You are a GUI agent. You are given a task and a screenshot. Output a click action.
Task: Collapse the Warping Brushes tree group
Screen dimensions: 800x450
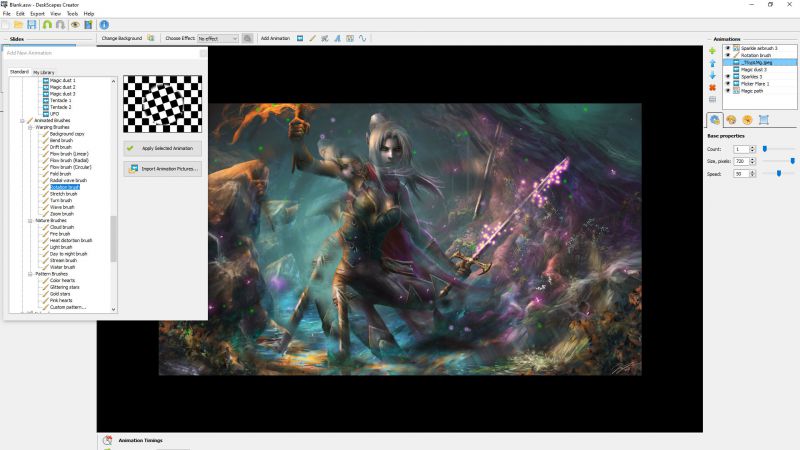[x=30, y=127]
